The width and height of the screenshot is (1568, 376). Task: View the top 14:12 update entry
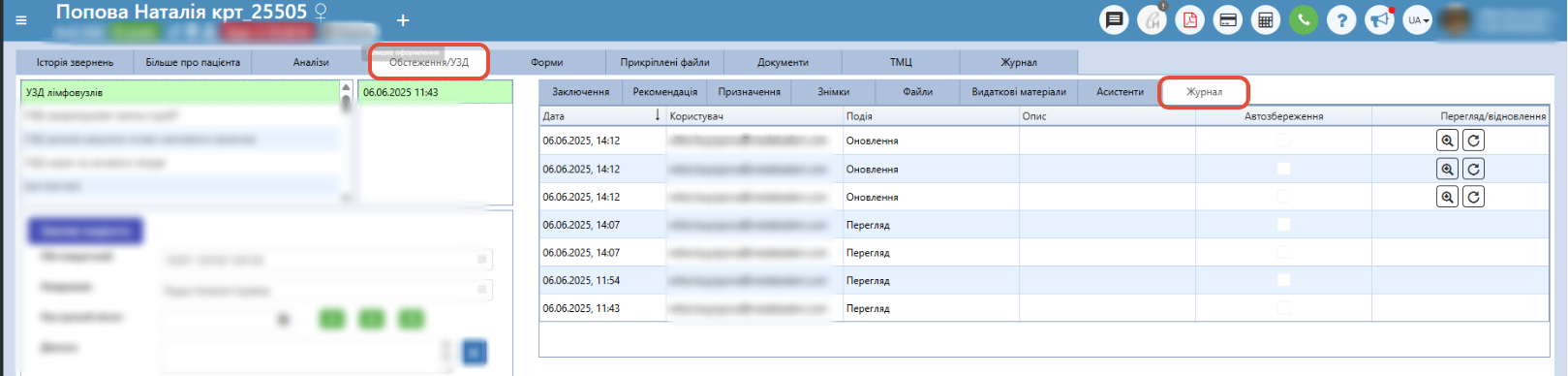coord(1447,141)
